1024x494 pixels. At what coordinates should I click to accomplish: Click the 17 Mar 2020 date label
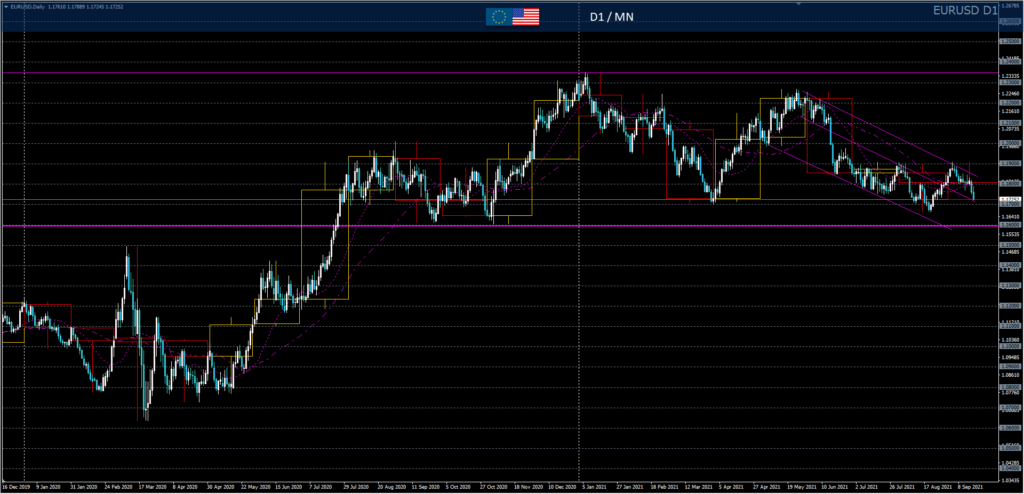pos(154,488)
